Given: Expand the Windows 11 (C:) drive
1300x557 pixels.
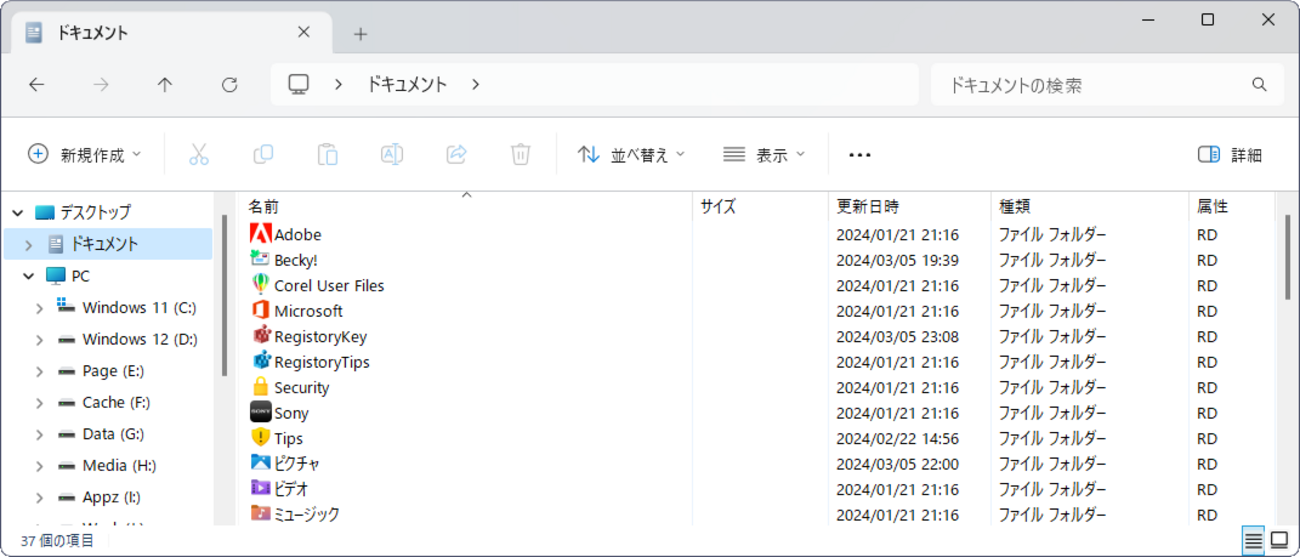Looking at the screenshot, I should point(39,308).
